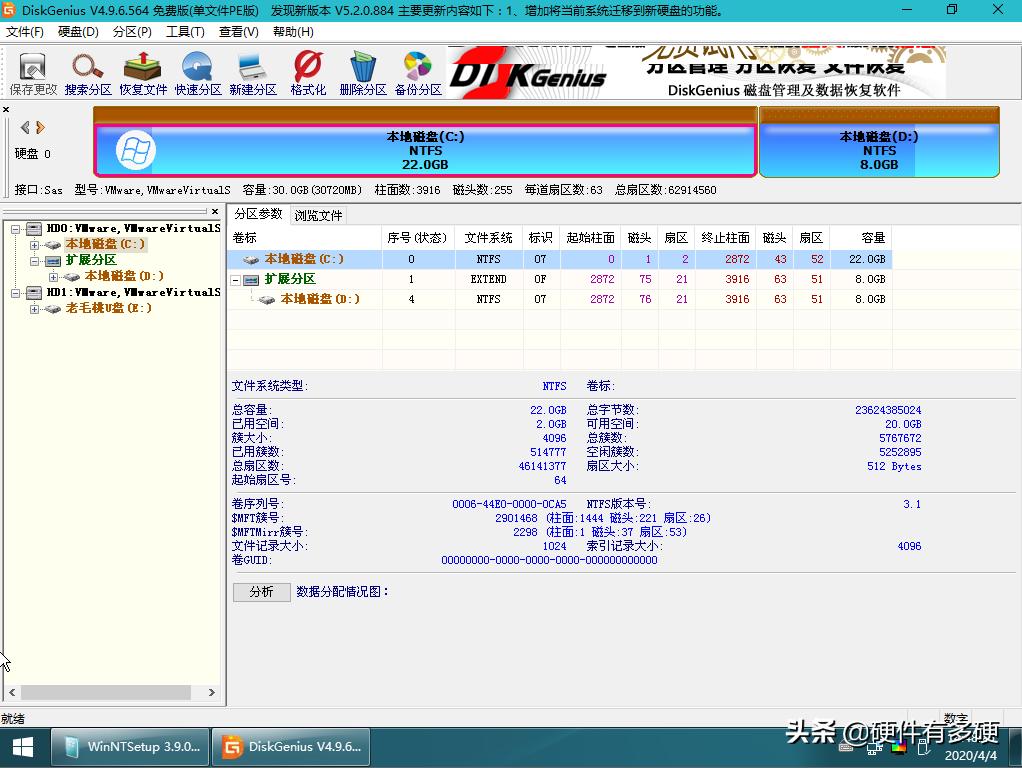The height and width of the screenshot is (768, 1022).
Task: Select the 恢复文件 file recovery icon
Action: click(142, 70)
